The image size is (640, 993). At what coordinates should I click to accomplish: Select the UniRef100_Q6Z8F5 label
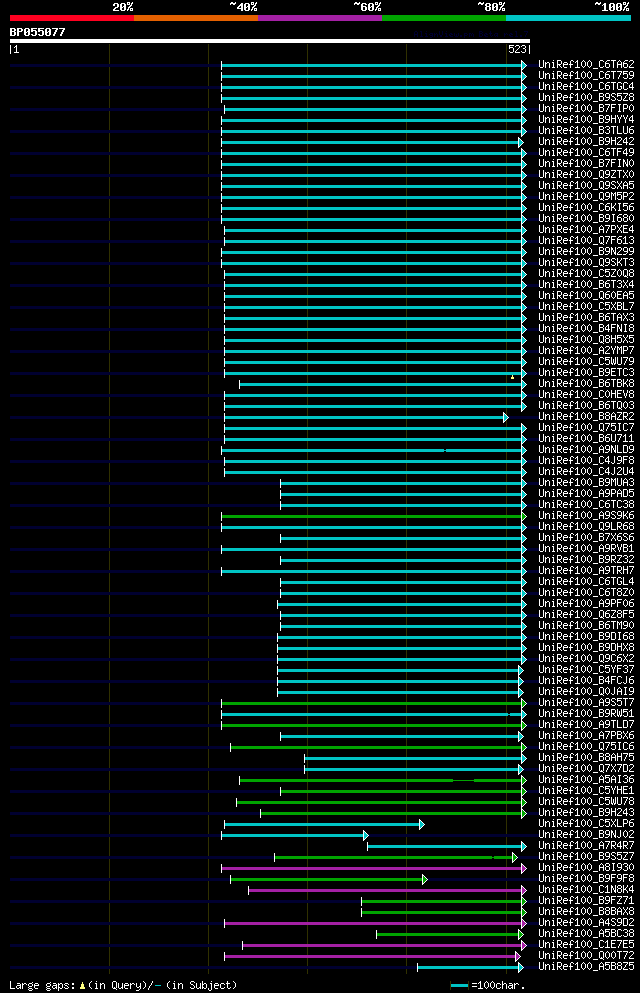(x=586, y=615)
